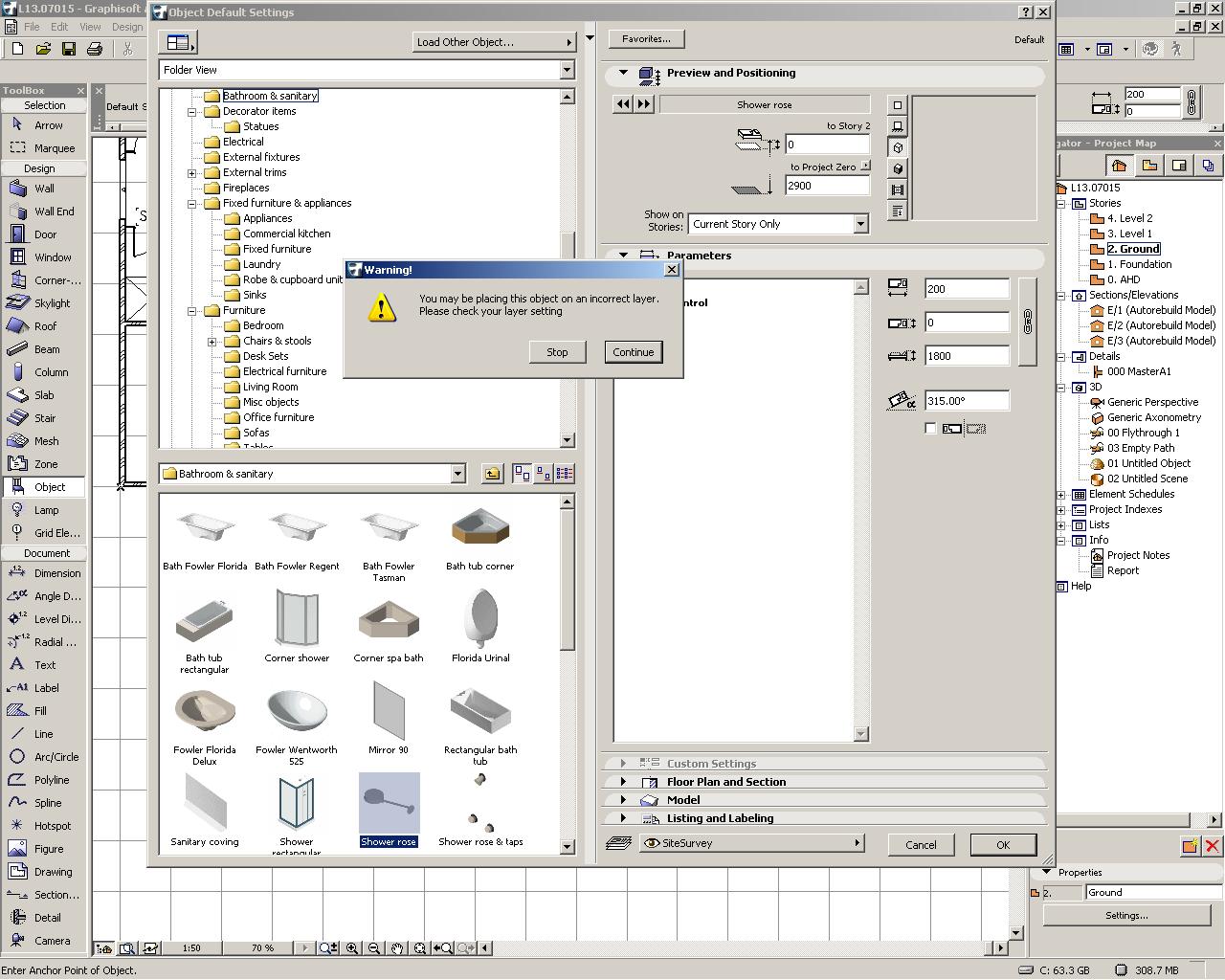
Task: Click the Favorites button
Action: (x=647, y=38)
